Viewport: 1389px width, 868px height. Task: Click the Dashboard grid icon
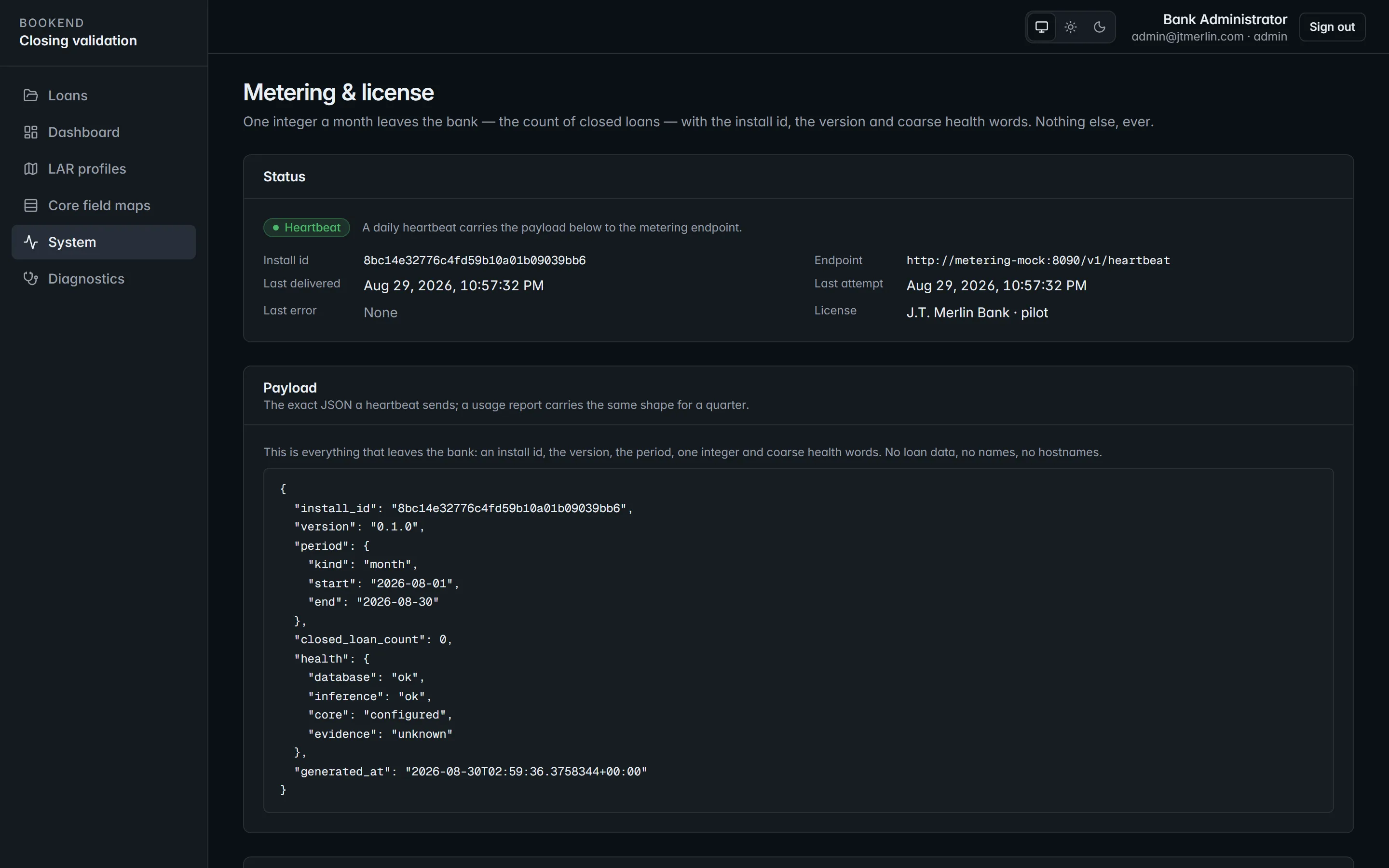click(30, 132)
